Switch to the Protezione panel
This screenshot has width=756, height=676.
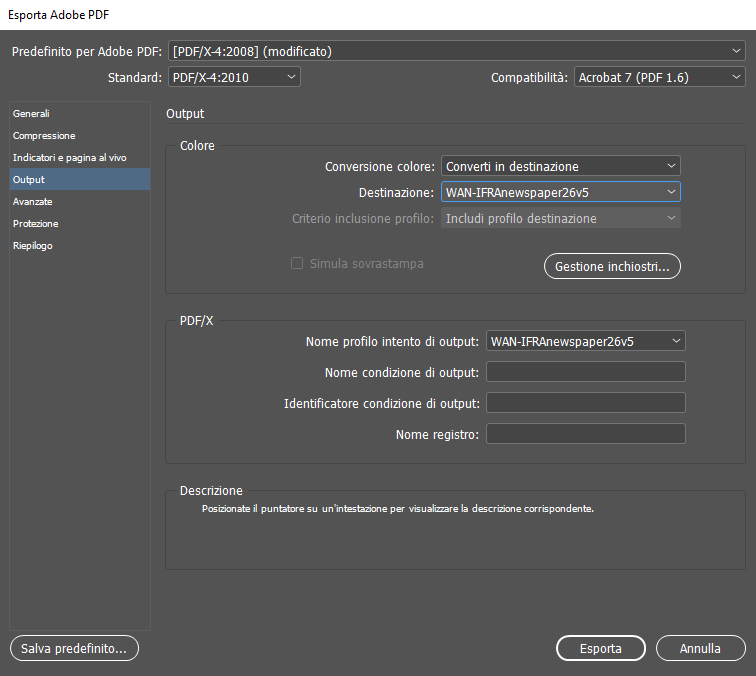[x=80, y=224]
